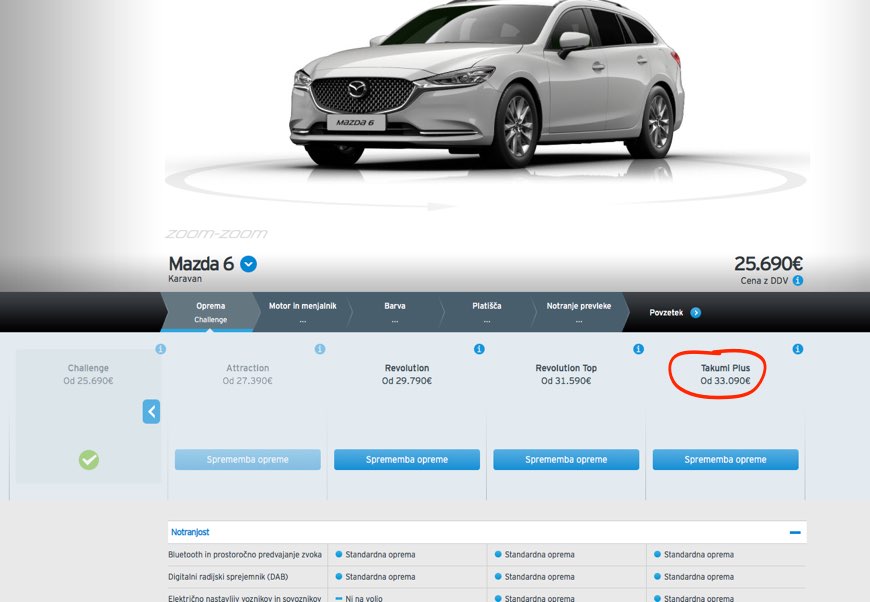Click the Karavan body type label
The height and width of the screenshot is (602, 870).
pyautogui.click(x=185, y=279)
